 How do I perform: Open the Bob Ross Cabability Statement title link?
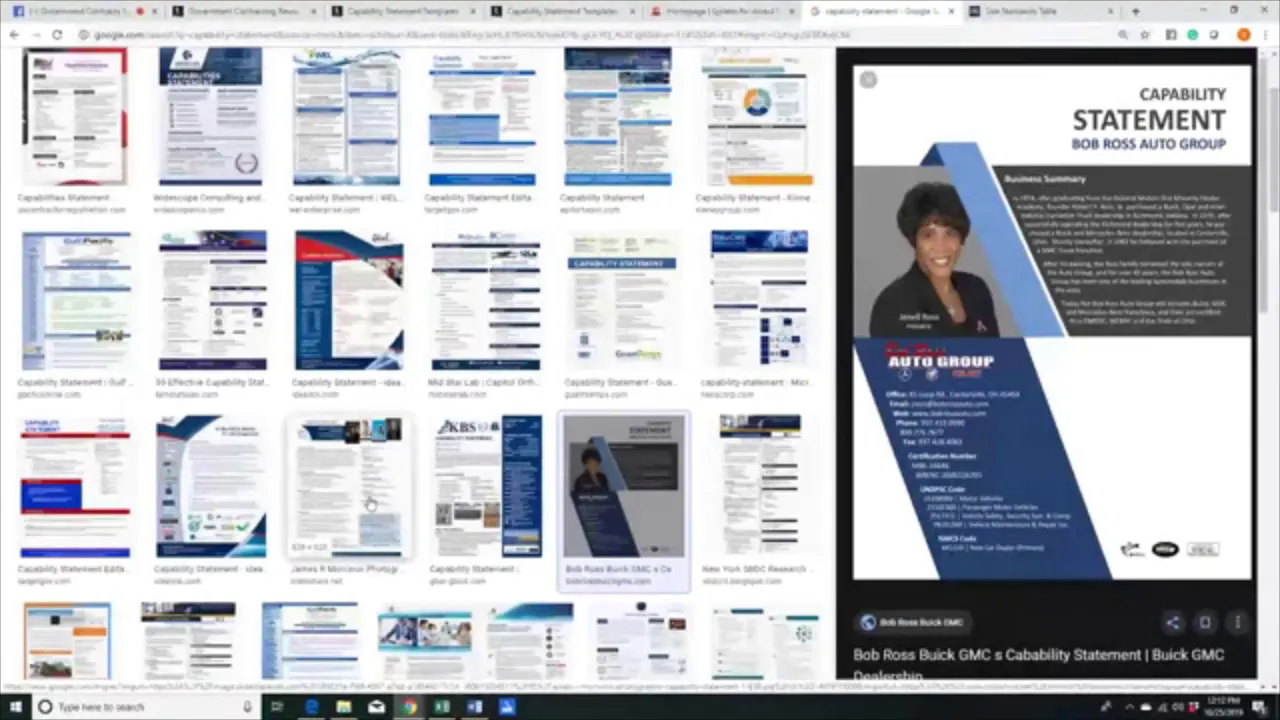tap(1040, 663)
